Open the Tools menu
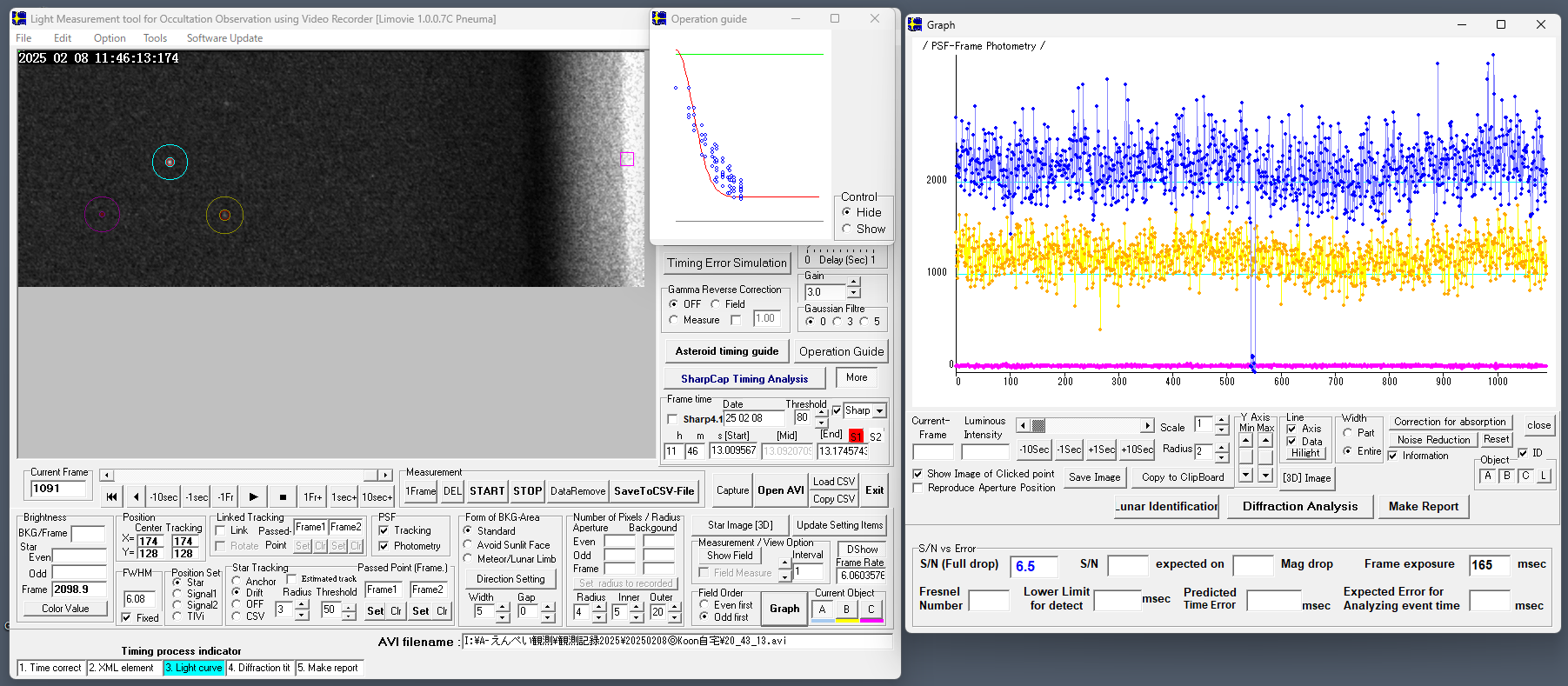1568x686 pixels. coord(155,38)
